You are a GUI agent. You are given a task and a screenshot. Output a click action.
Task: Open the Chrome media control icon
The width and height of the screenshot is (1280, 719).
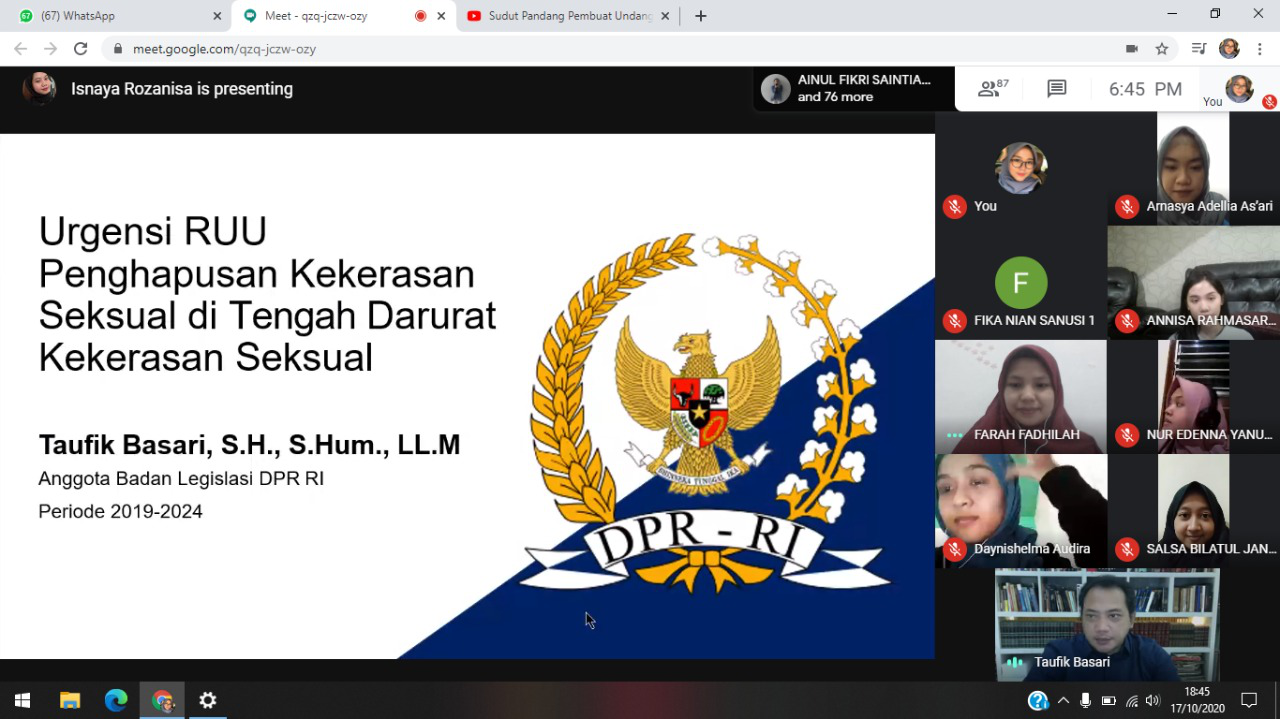coord(1198,48)
